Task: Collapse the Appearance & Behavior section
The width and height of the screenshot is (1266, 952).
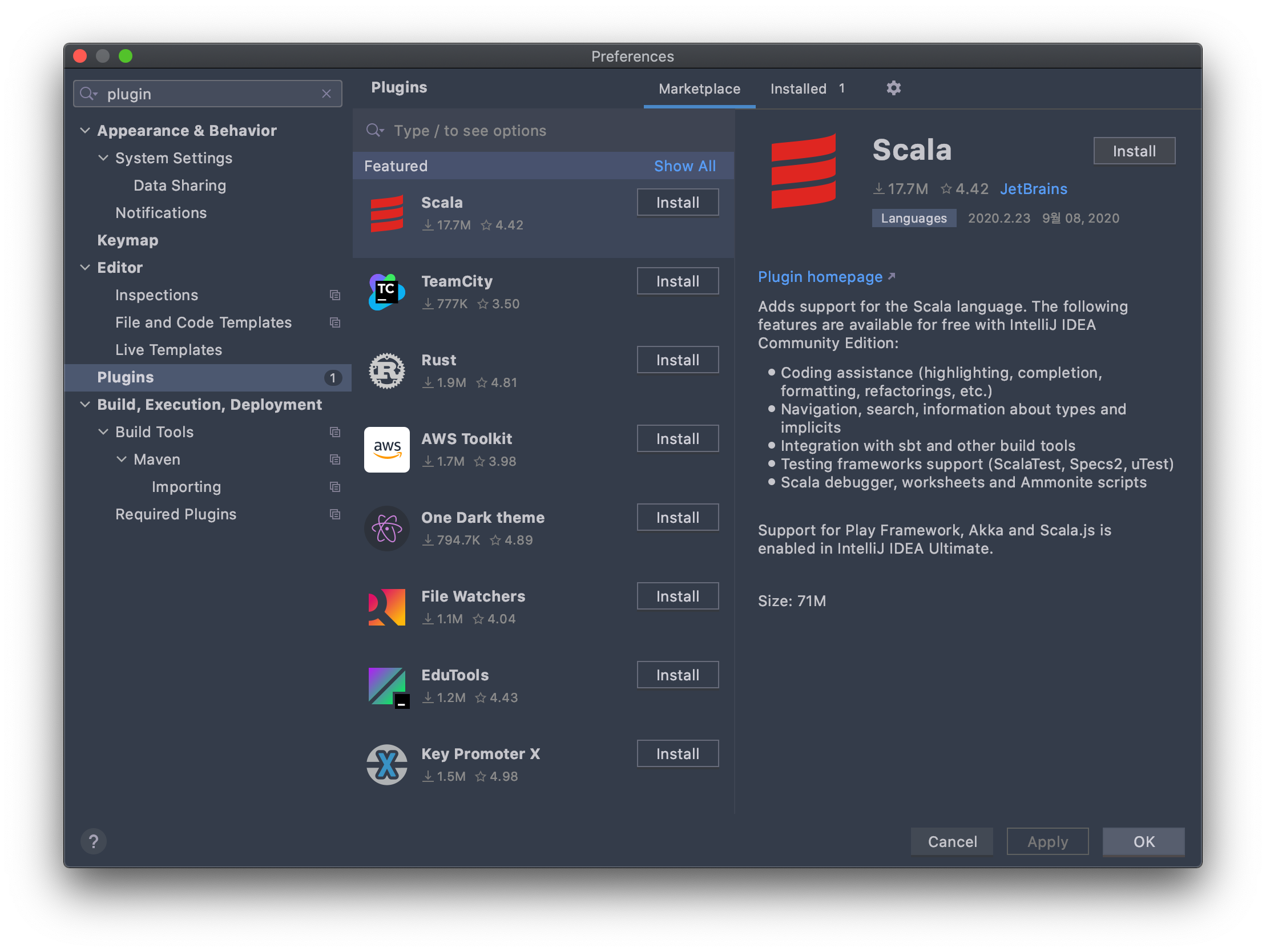Action: (x=84, y=131)
